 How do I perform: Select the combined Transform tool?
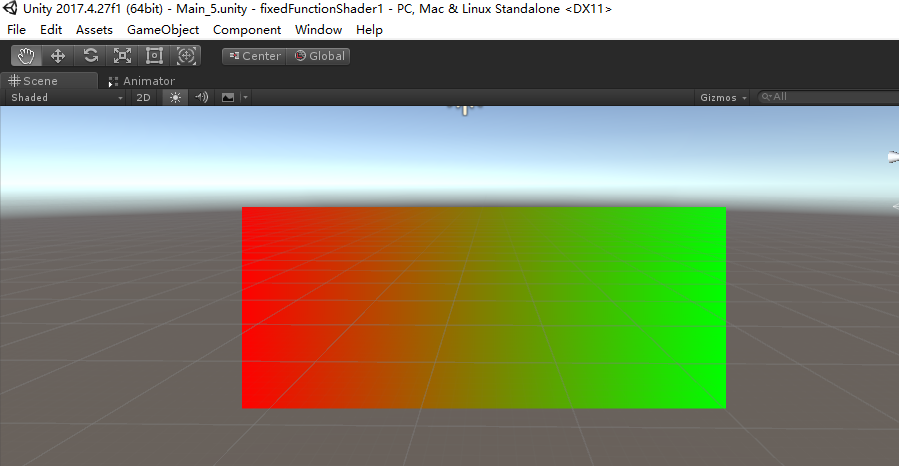186,56
